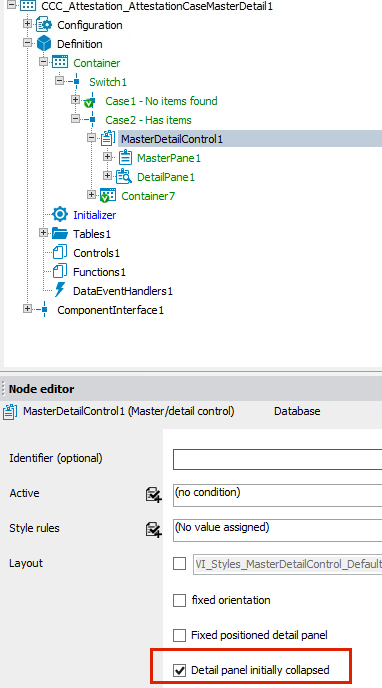
Task: Expand Case1 - No items found
Action: [75, 100]
